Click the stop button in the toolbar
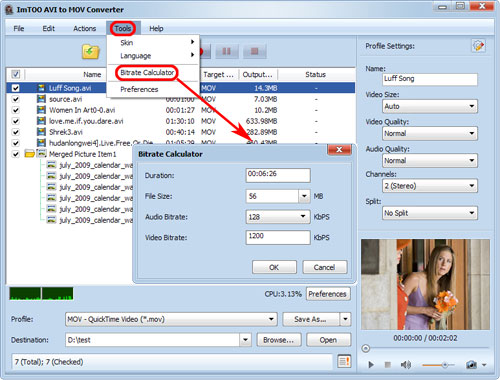 point(255,51)
